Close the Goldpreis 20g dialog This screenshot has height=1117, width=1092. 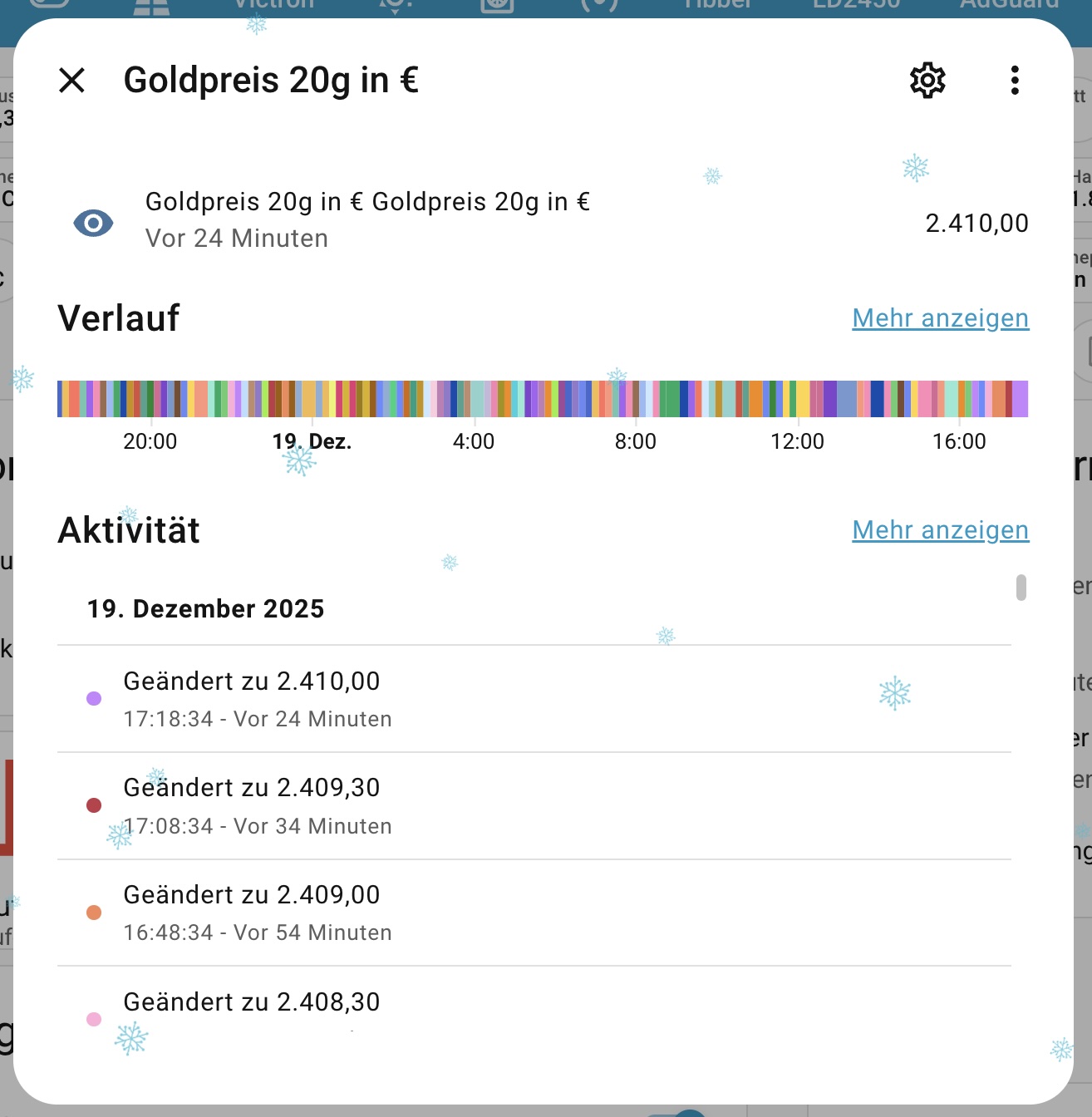point(72,81)
